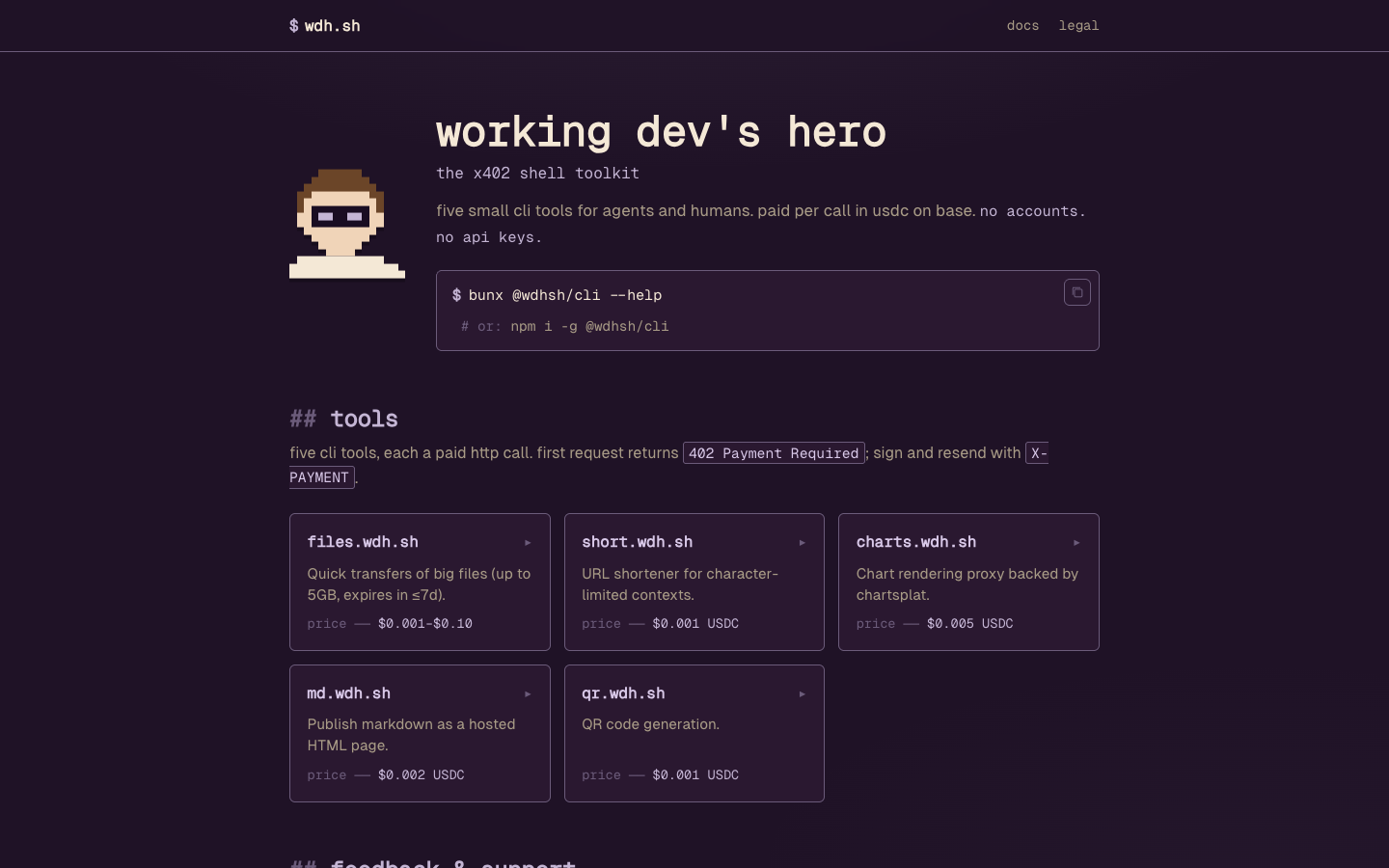This screenshot has height=868, width=1389.
Task: Click 'URL shortener for character-limited contexts' text
Action: coord(680,584)
